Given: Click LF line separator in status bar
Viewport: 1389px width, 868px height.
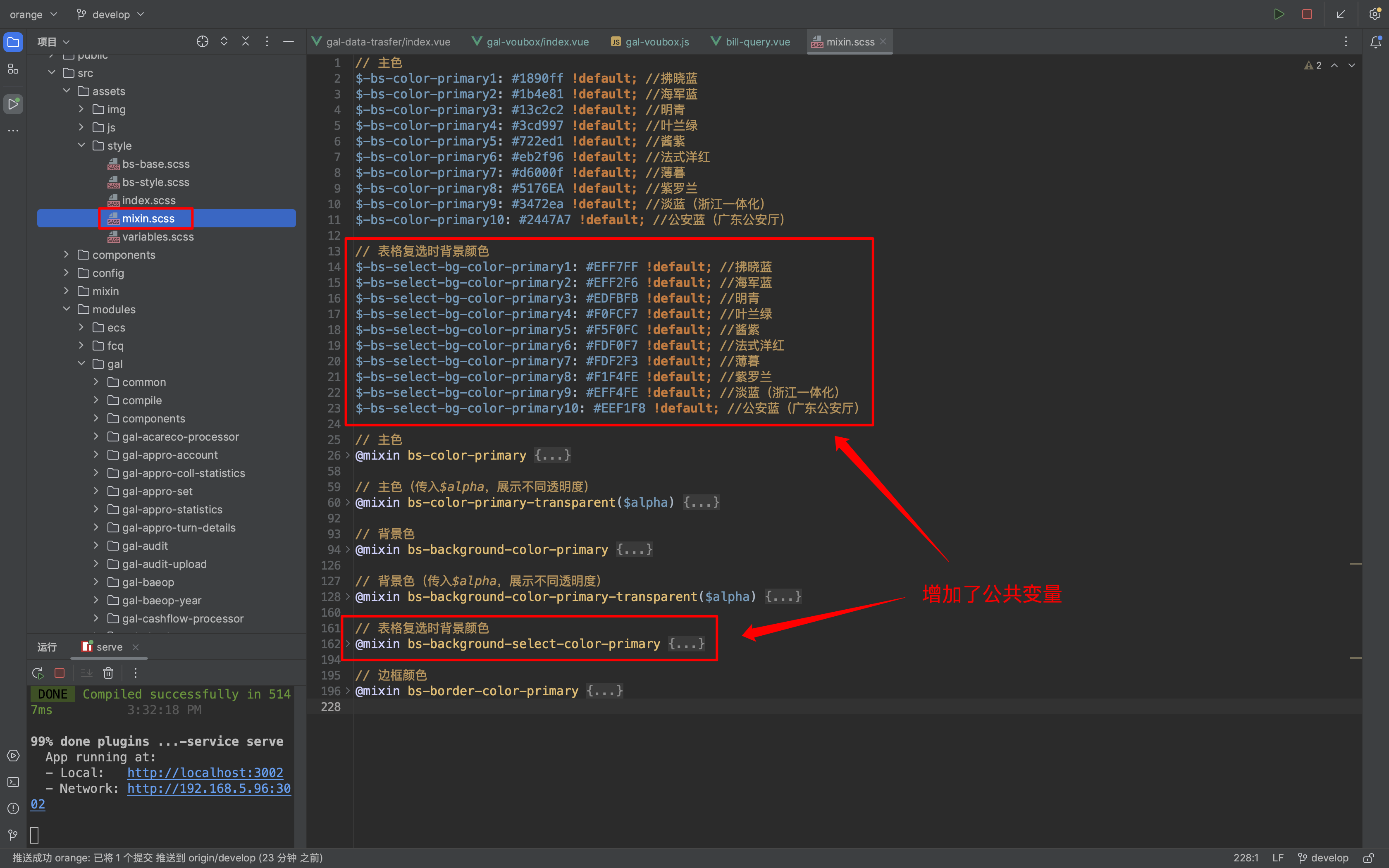Looking at the screenshot, I should pyautogui.click(x=1278, y=858).
